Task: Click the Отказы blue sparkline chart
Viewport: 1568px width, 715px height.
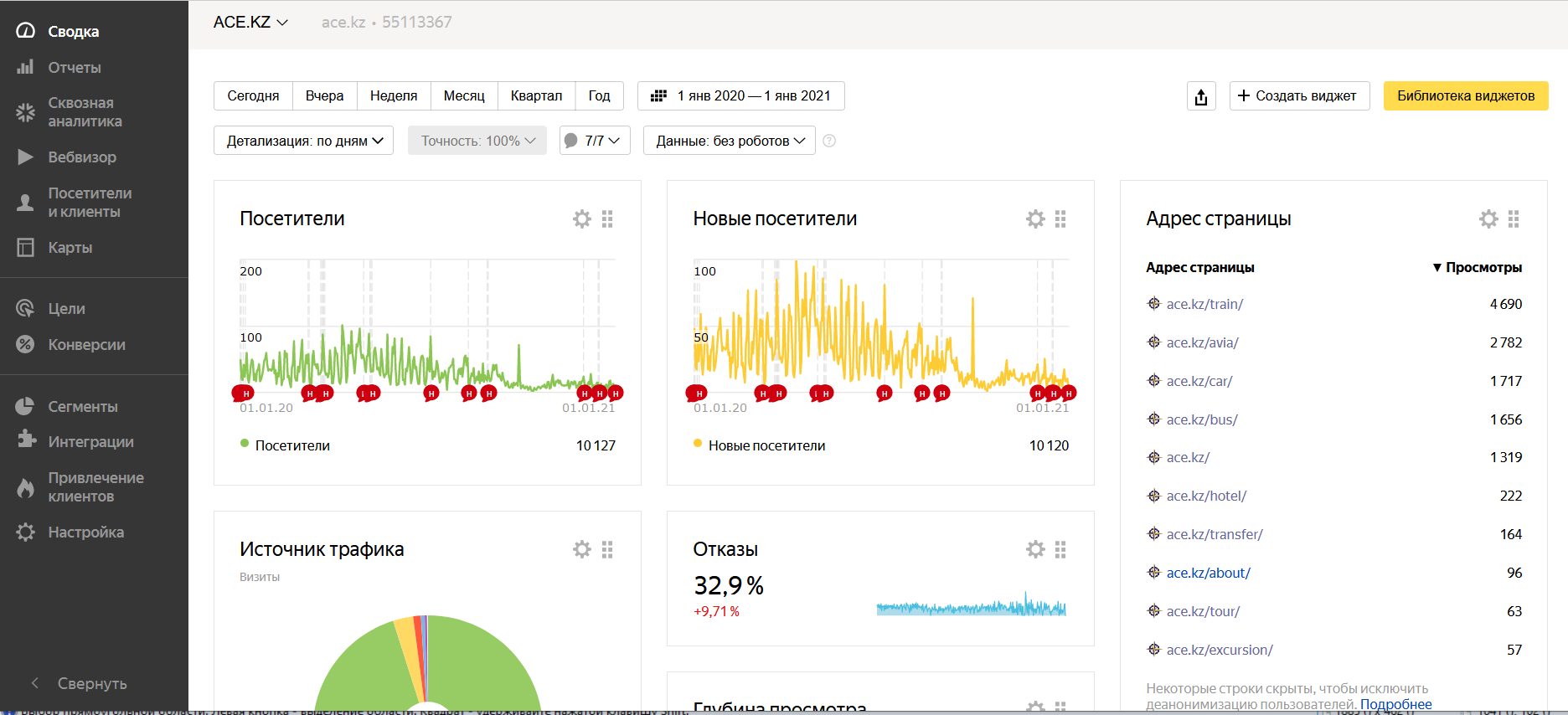Action: click(971, 604)
